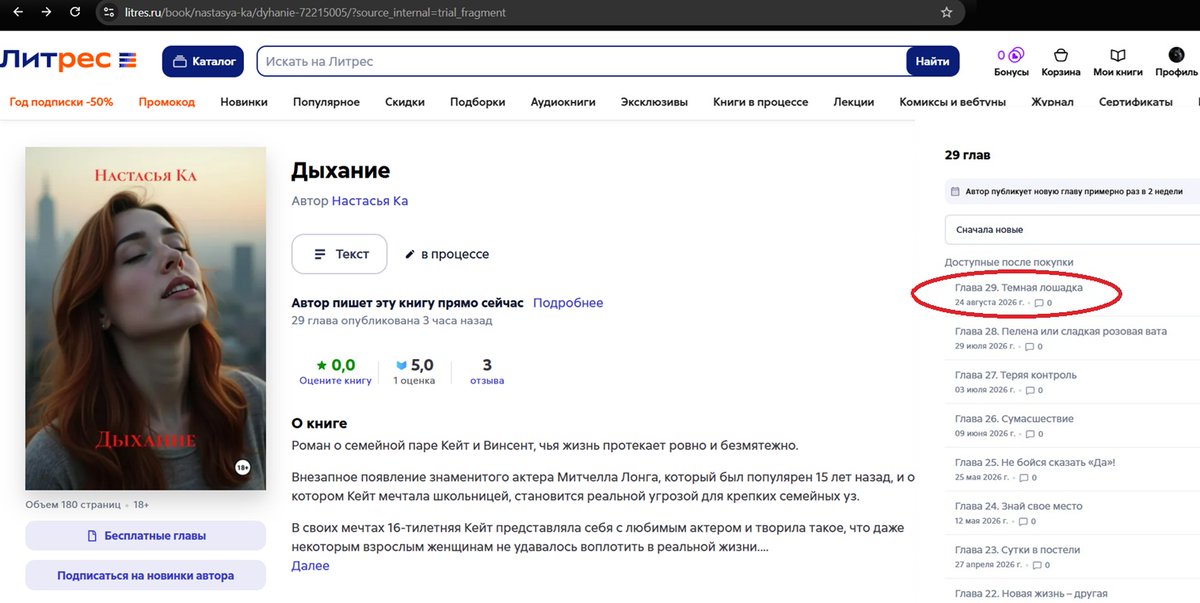This screenshot has height=603, width=1200.
Task: Bookmark this page with the star icon
Action: (946, 12)
